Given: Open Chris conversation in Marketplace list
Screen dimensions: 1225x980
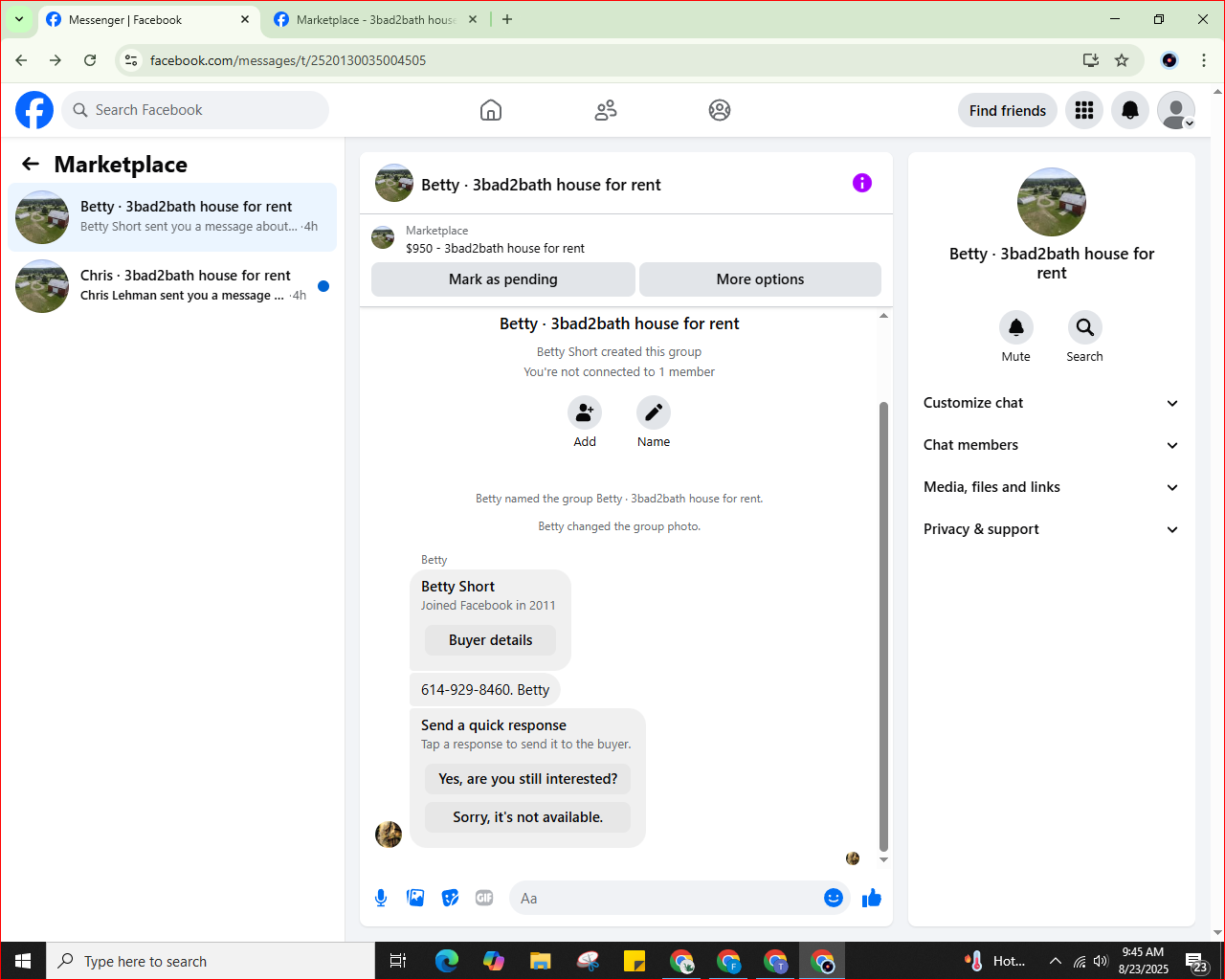Looking at the screenshot, I should pos(172,286).
